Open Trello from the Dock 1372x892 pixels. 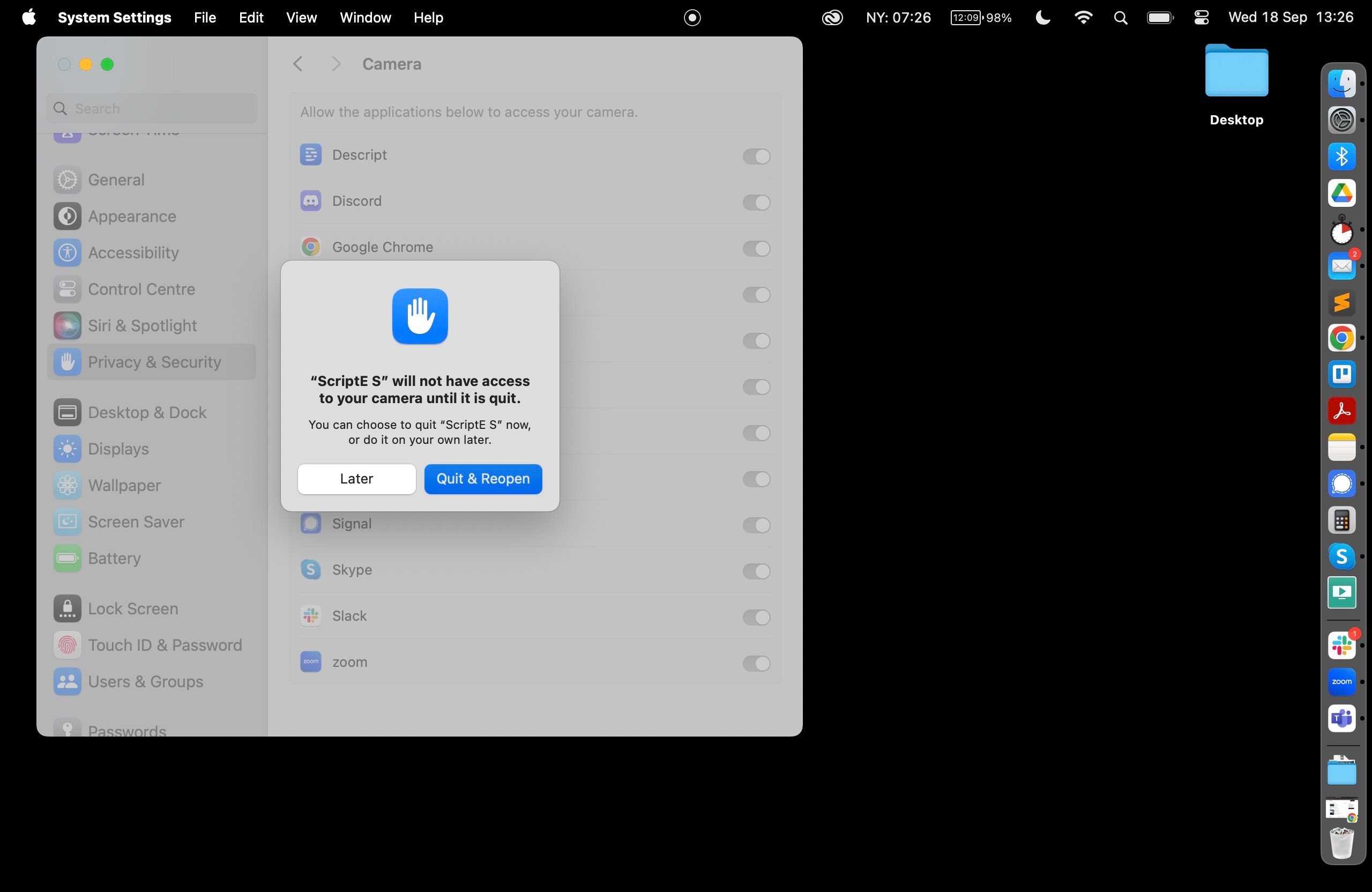click(1341, 374)
